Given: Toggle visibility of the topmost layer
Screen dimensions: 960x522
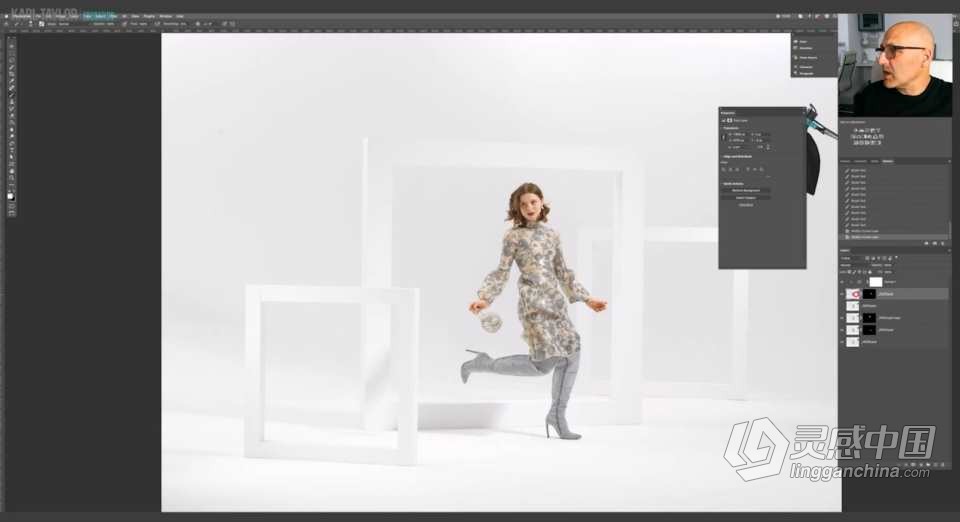Looking at the screenshot, I should pyautogui.click(x=842, y=283).
